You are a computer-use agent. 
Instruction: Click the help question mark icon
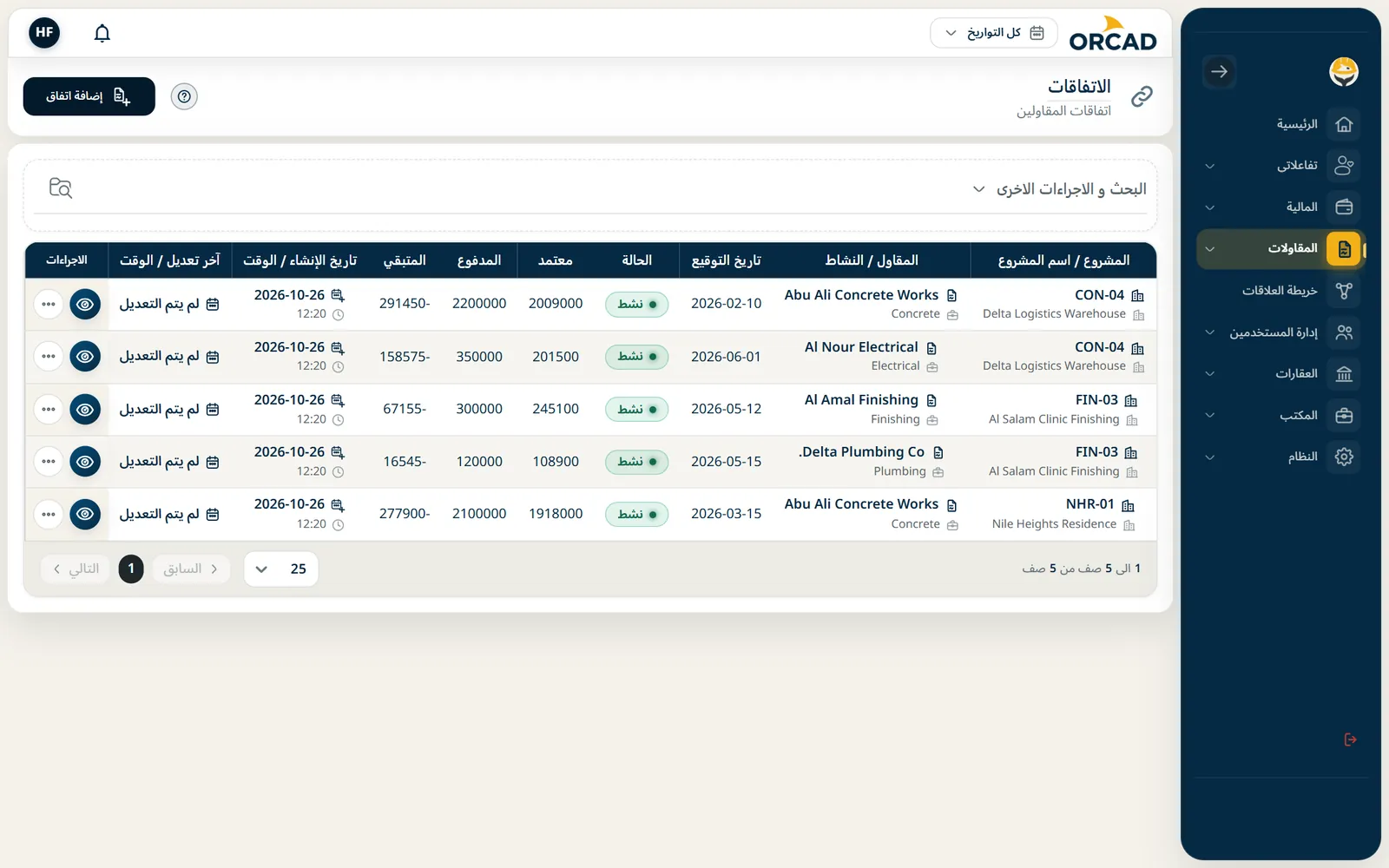click(184, 96)
